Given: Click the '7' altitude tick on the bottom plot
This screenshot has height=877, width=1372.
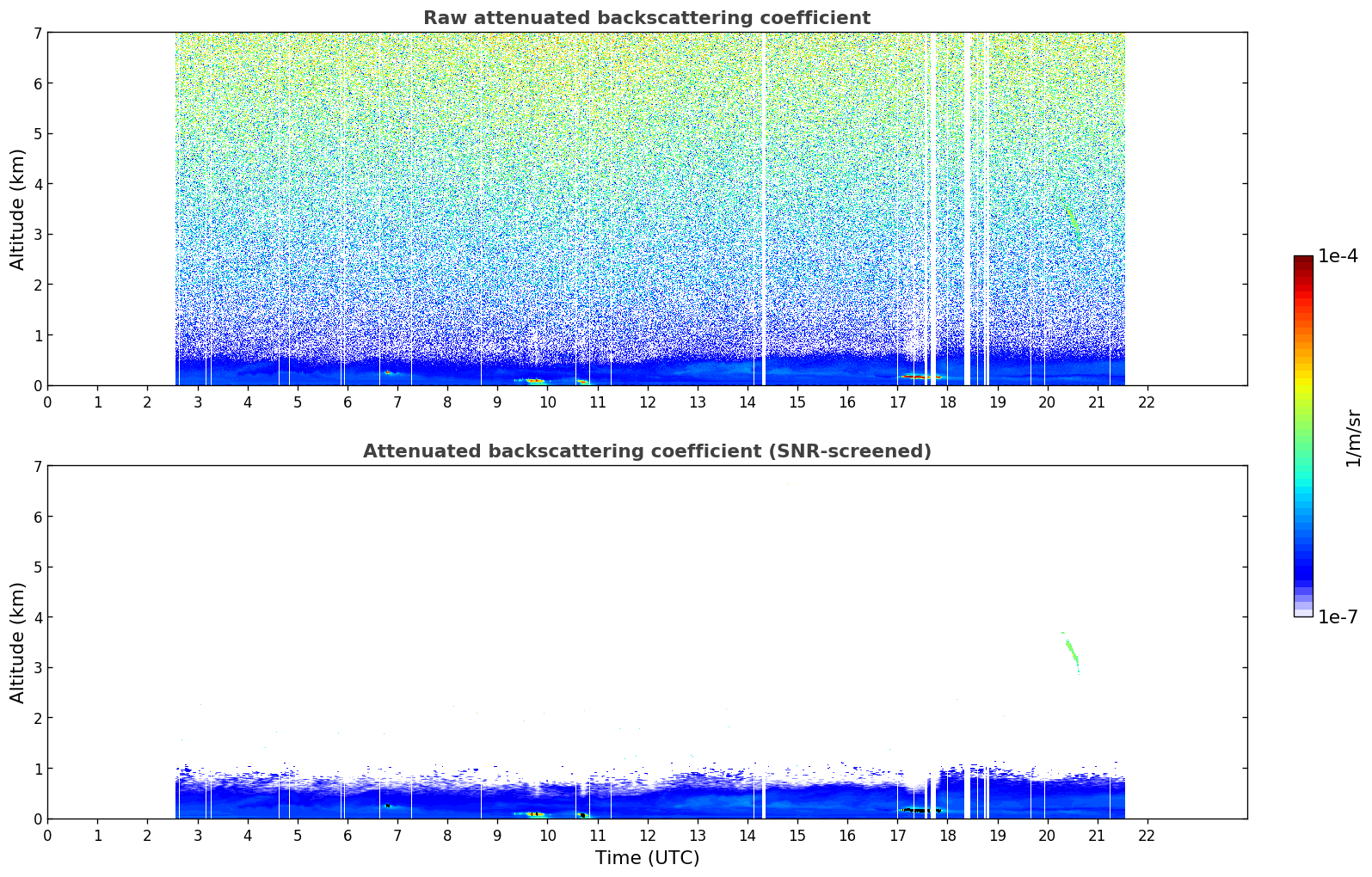Looking at the screenshot, I should (x=37, y=466).
